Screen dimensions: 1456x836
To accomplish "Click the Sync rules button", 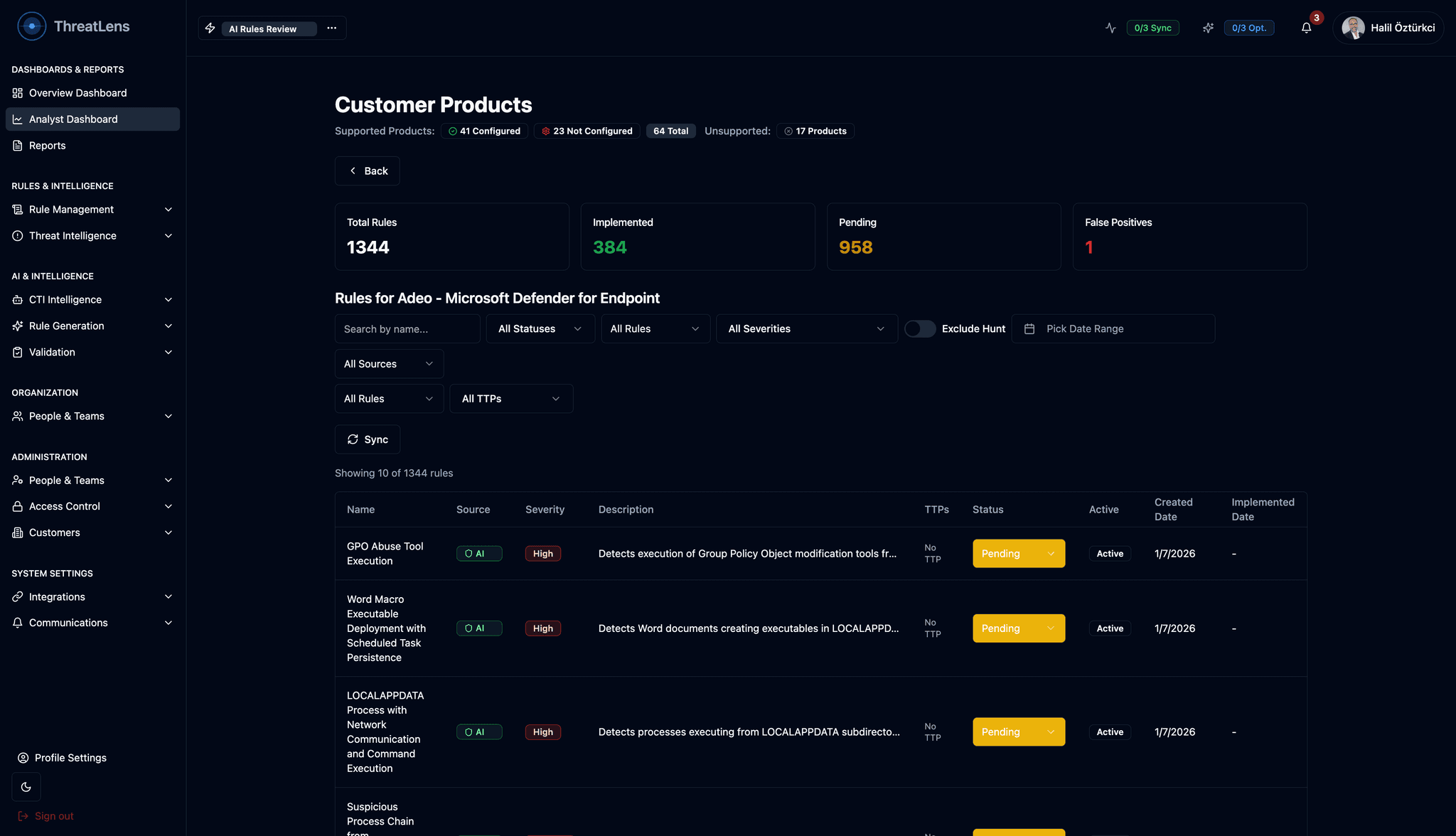I will tap(367, 440).
